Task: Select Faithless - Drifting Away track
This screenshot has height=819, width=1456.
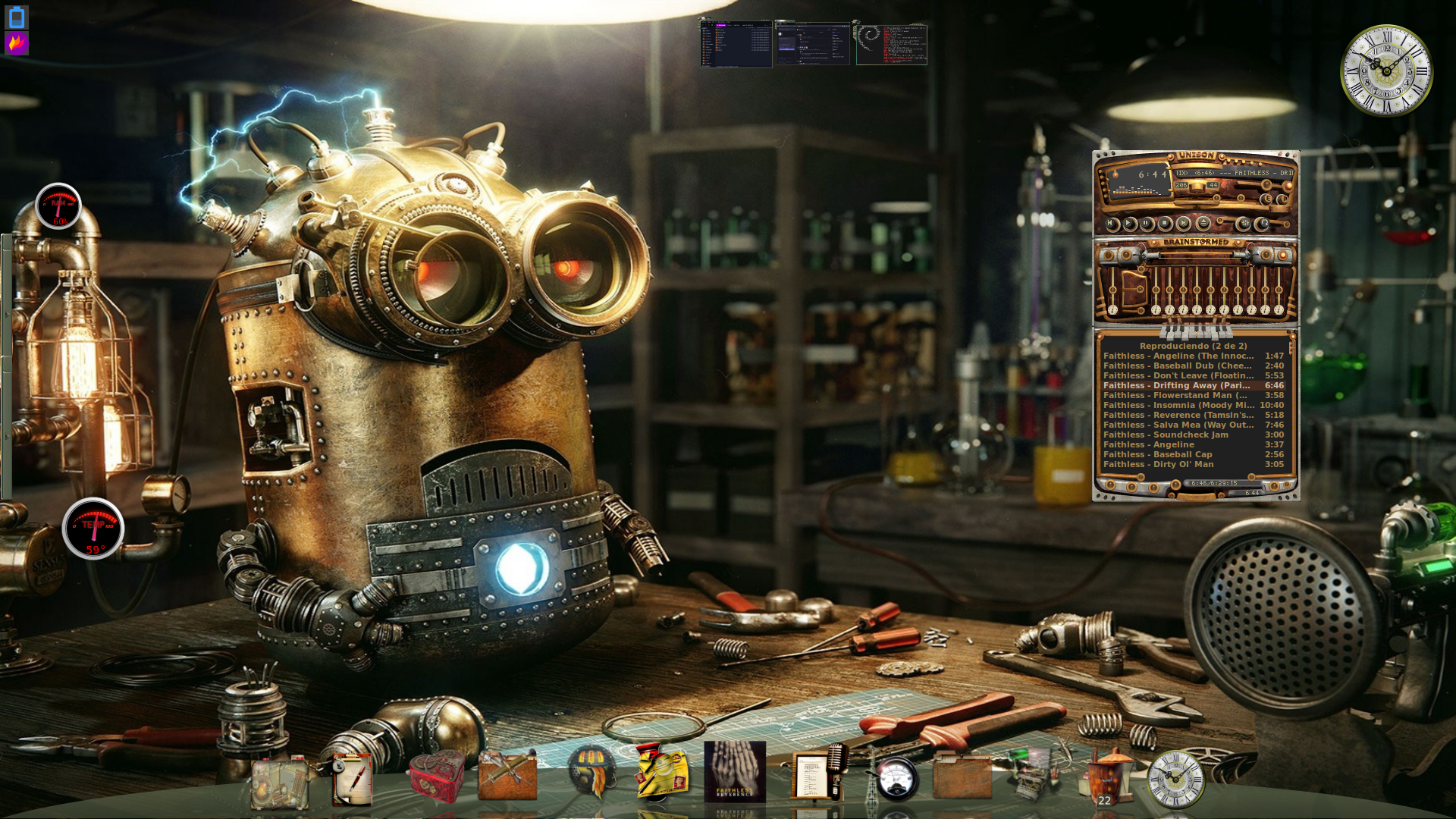Action: (x=1193, y=385)
